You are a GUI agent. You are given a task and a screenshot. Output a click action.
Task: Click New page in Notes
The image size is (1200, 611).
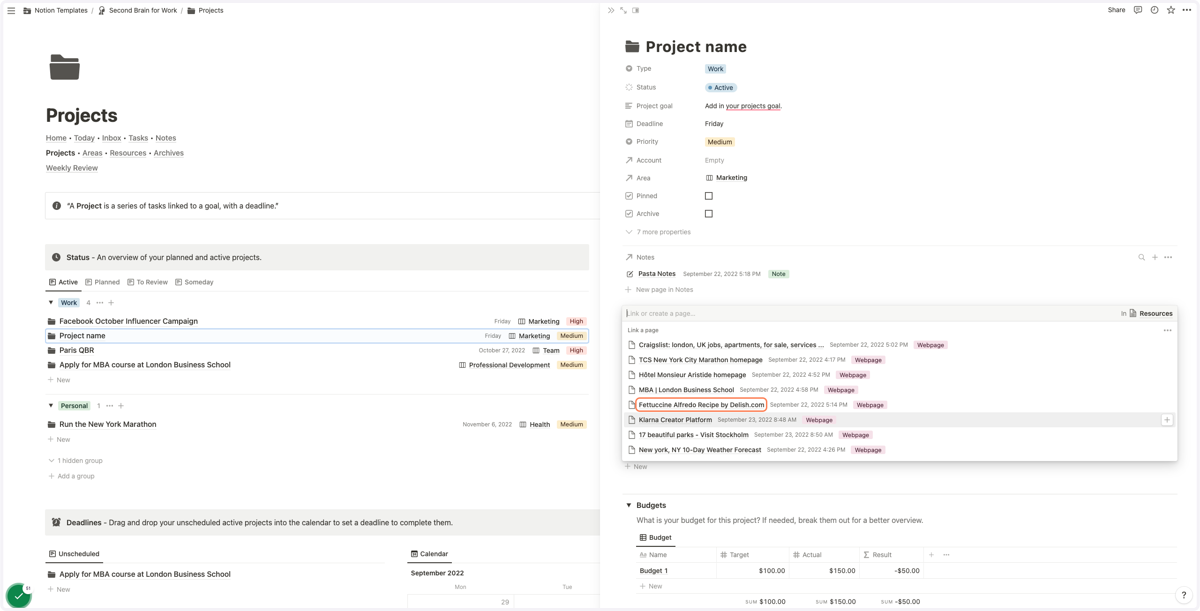tap(659, 290)
